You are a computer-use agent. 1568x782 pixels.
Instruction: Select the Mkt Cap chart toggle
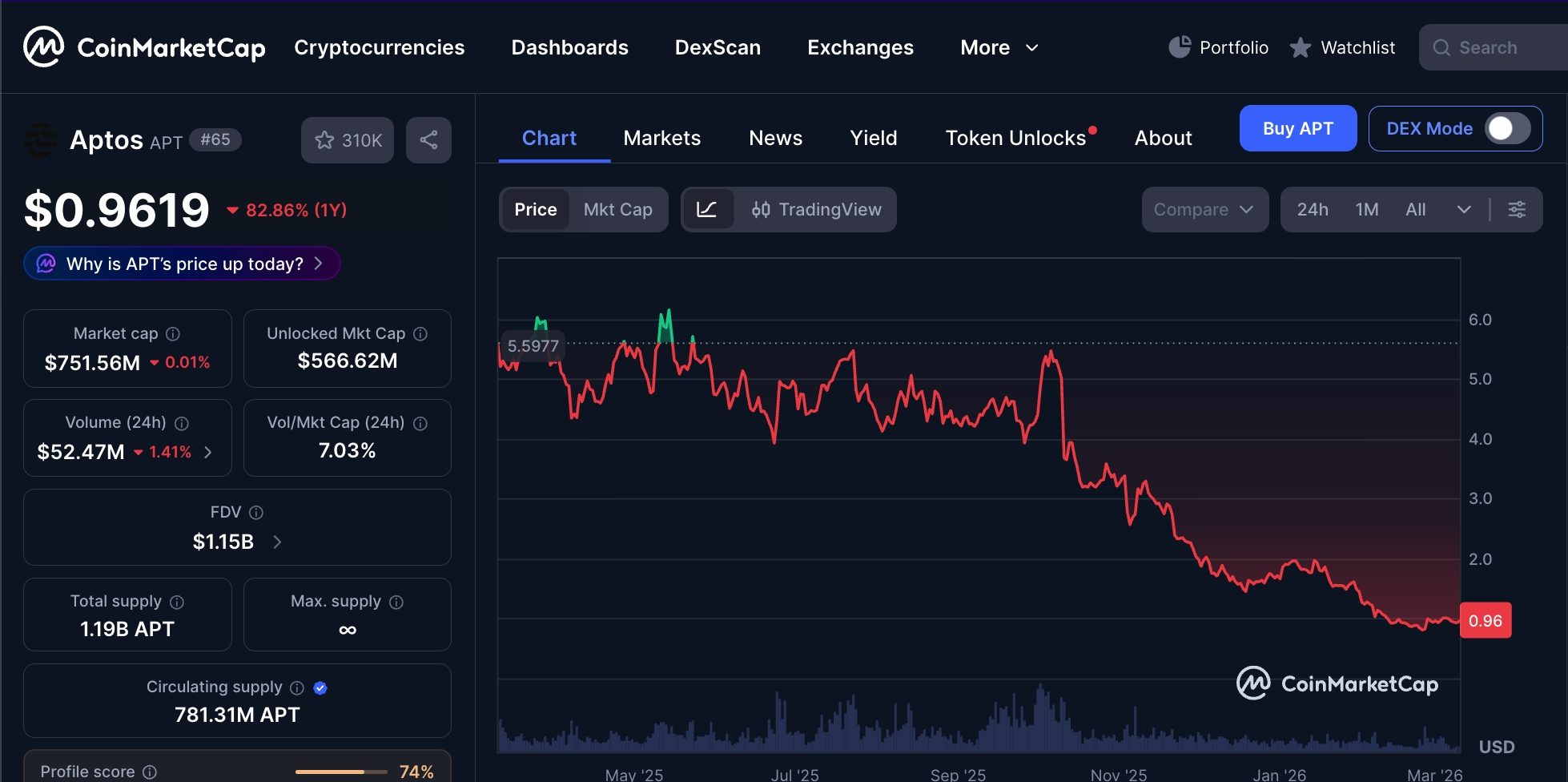tap(618, 210)
